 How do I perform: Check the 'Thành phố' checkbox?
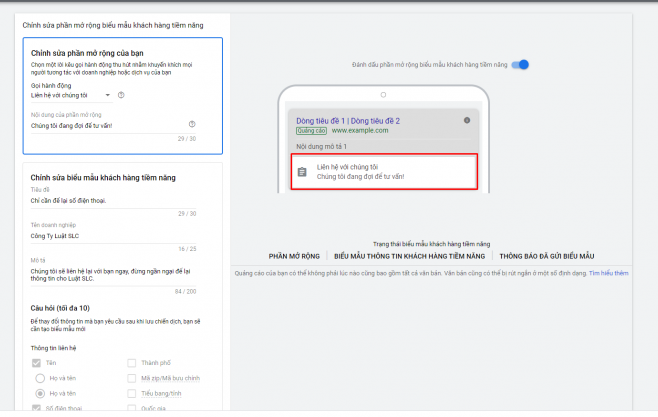click(x=132, y=363)
